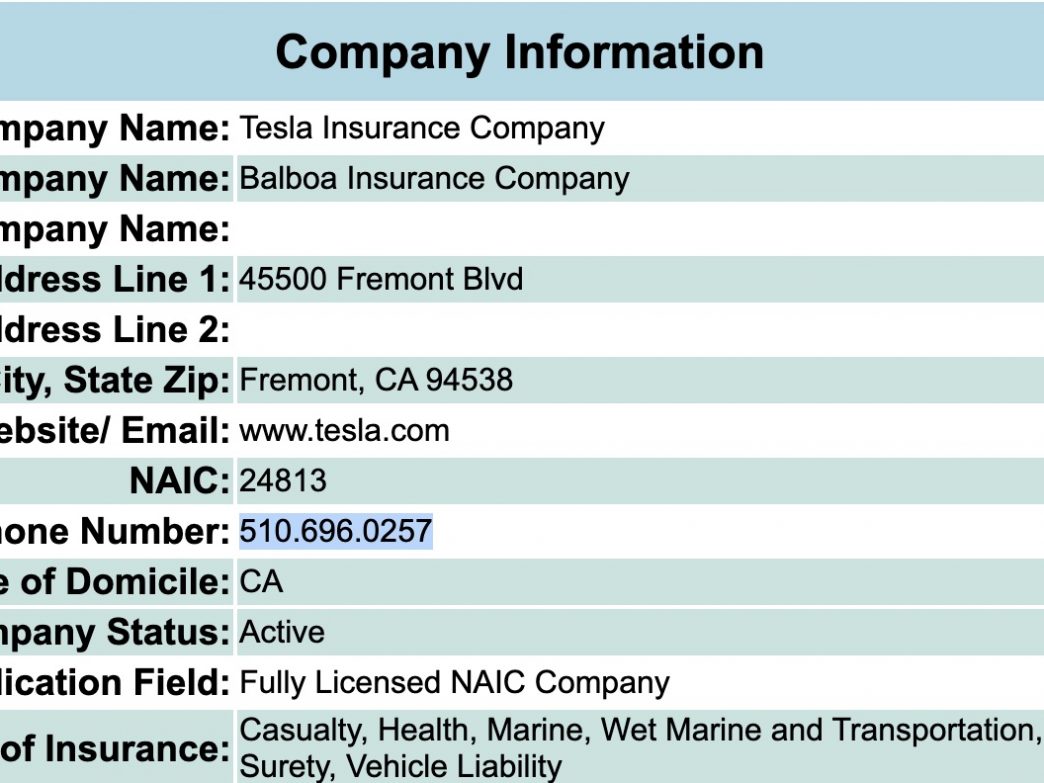The width and height of the screenshot is (1044, 783).
Task: Click the CA state of domicile value
Action: (261, 582)
